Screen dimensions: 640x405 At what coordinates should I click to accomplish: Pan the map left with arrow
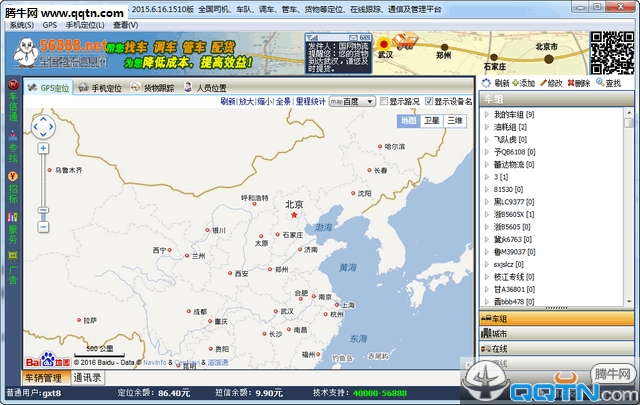36,127
